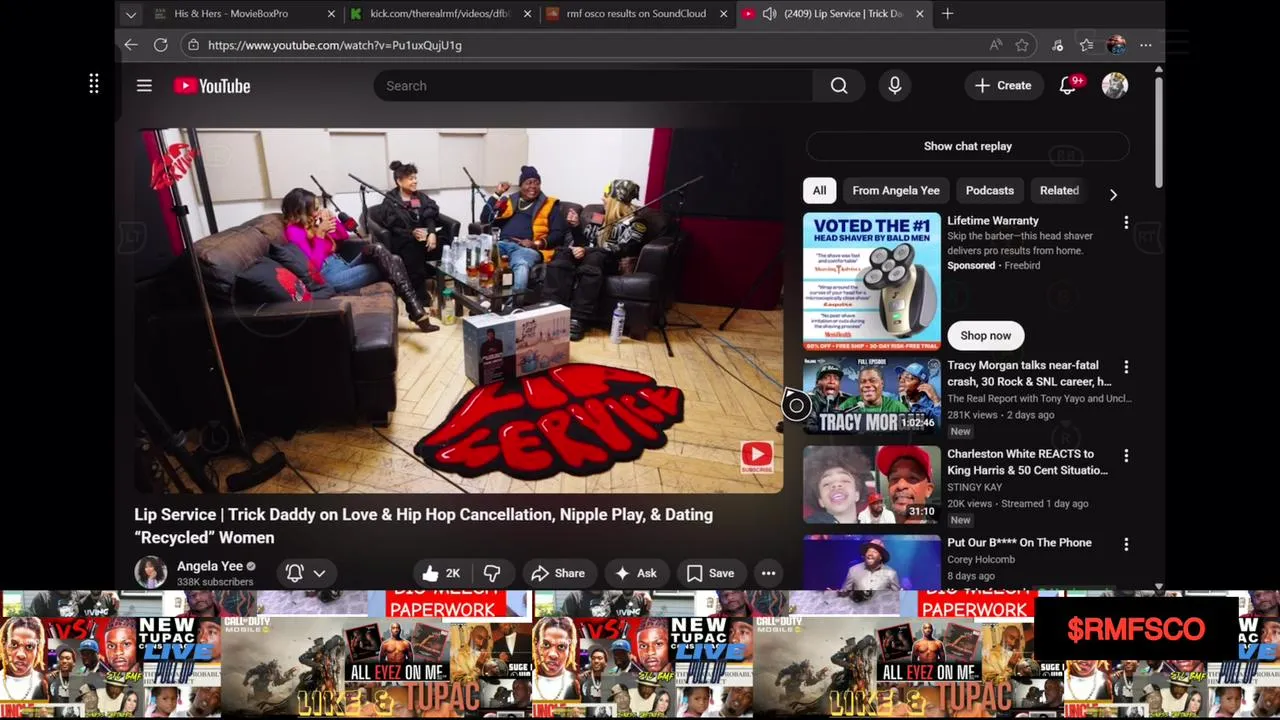1280x720 pixels.
Task: Click 'STINGY KAY' channel name
Action: pyautogui.click(x=975, y=487)
